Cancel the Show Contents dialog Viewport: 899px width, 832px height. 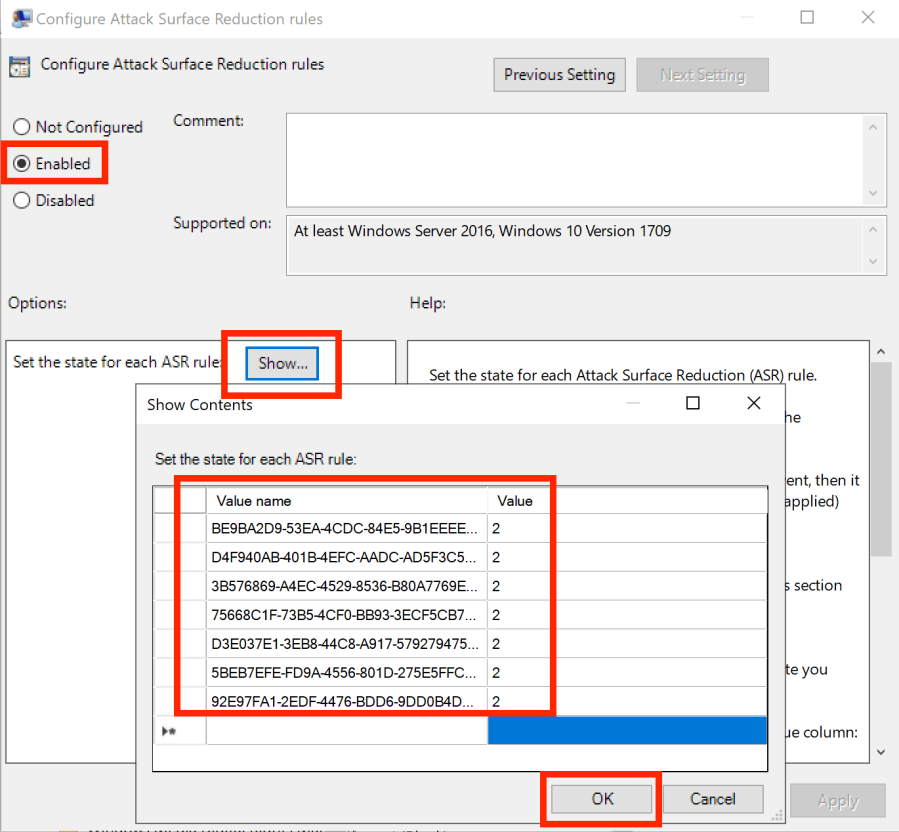[713, 799]
